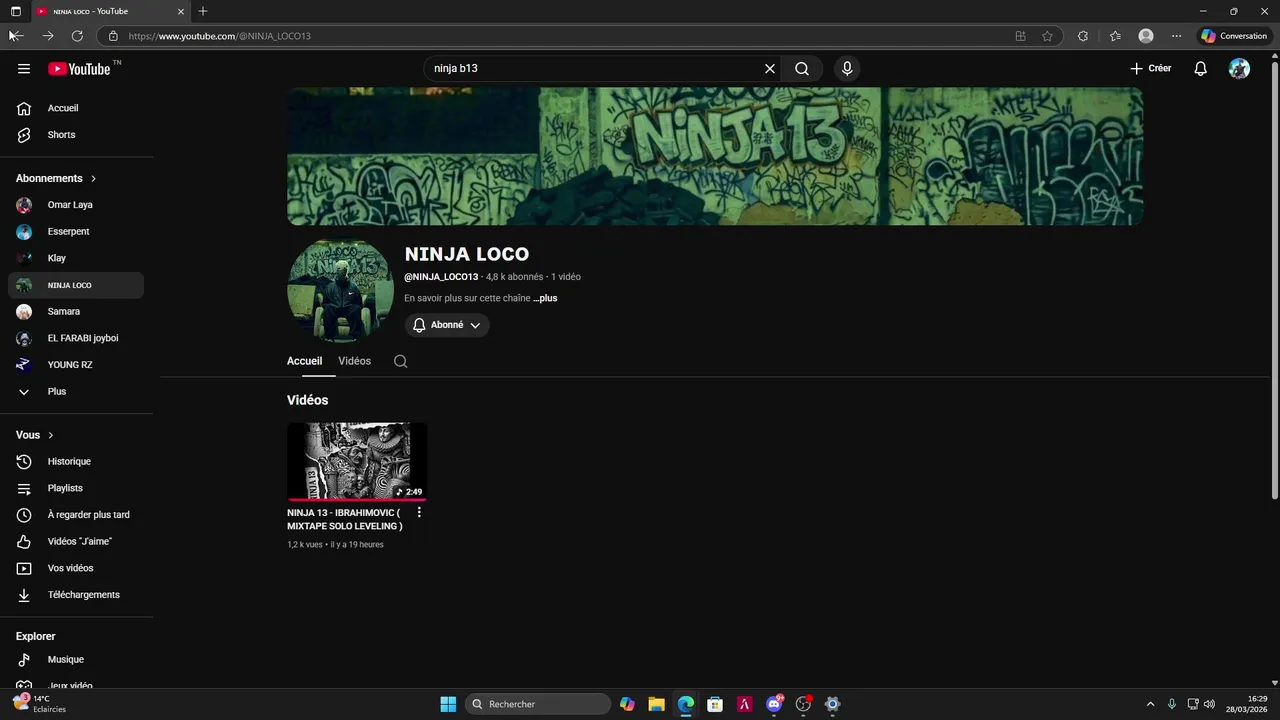This screenshot has width=1280, height=720.
Task: Expand more subscriptions with Plus
Action: pyautogui.click(x=76, y=392)
